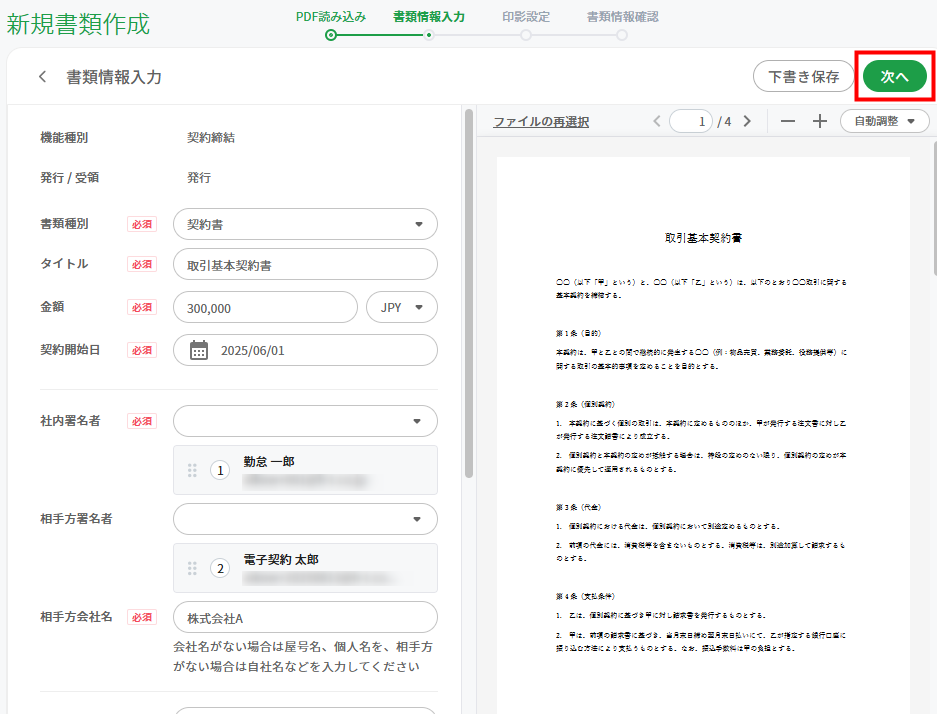Zoom in the PDF with the plus icon
The height and width of the screenshot is (714, 937).
click(x=820, y=121)
